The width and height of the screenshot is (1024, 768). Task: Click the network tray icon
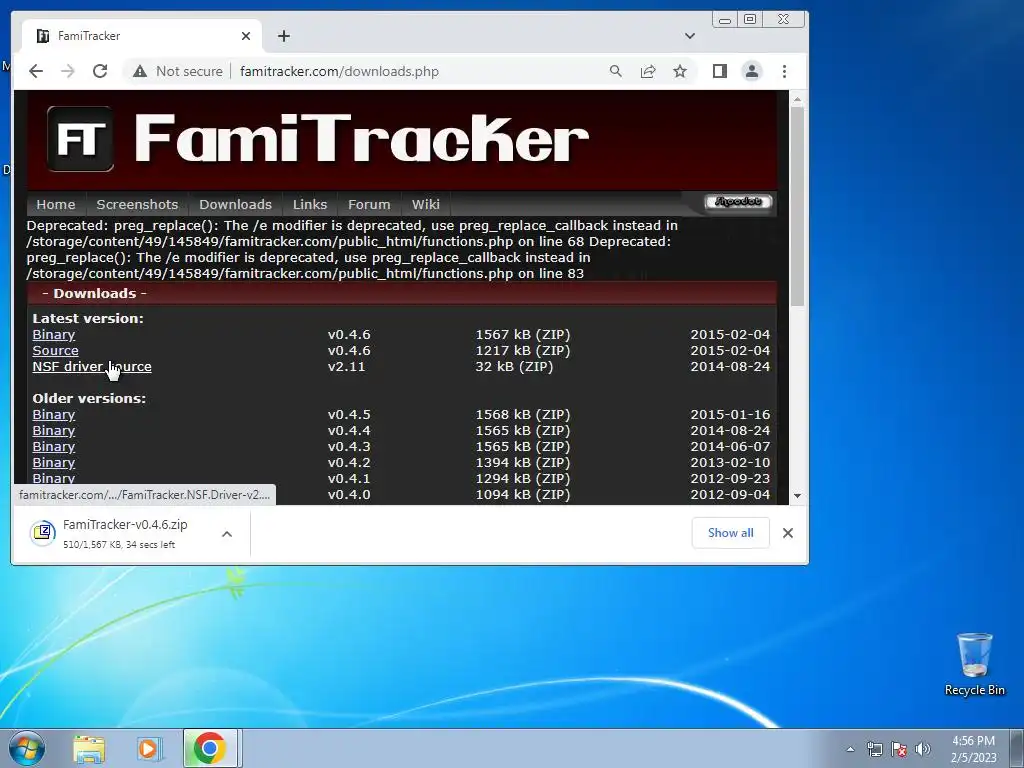(x=874, y=749)
